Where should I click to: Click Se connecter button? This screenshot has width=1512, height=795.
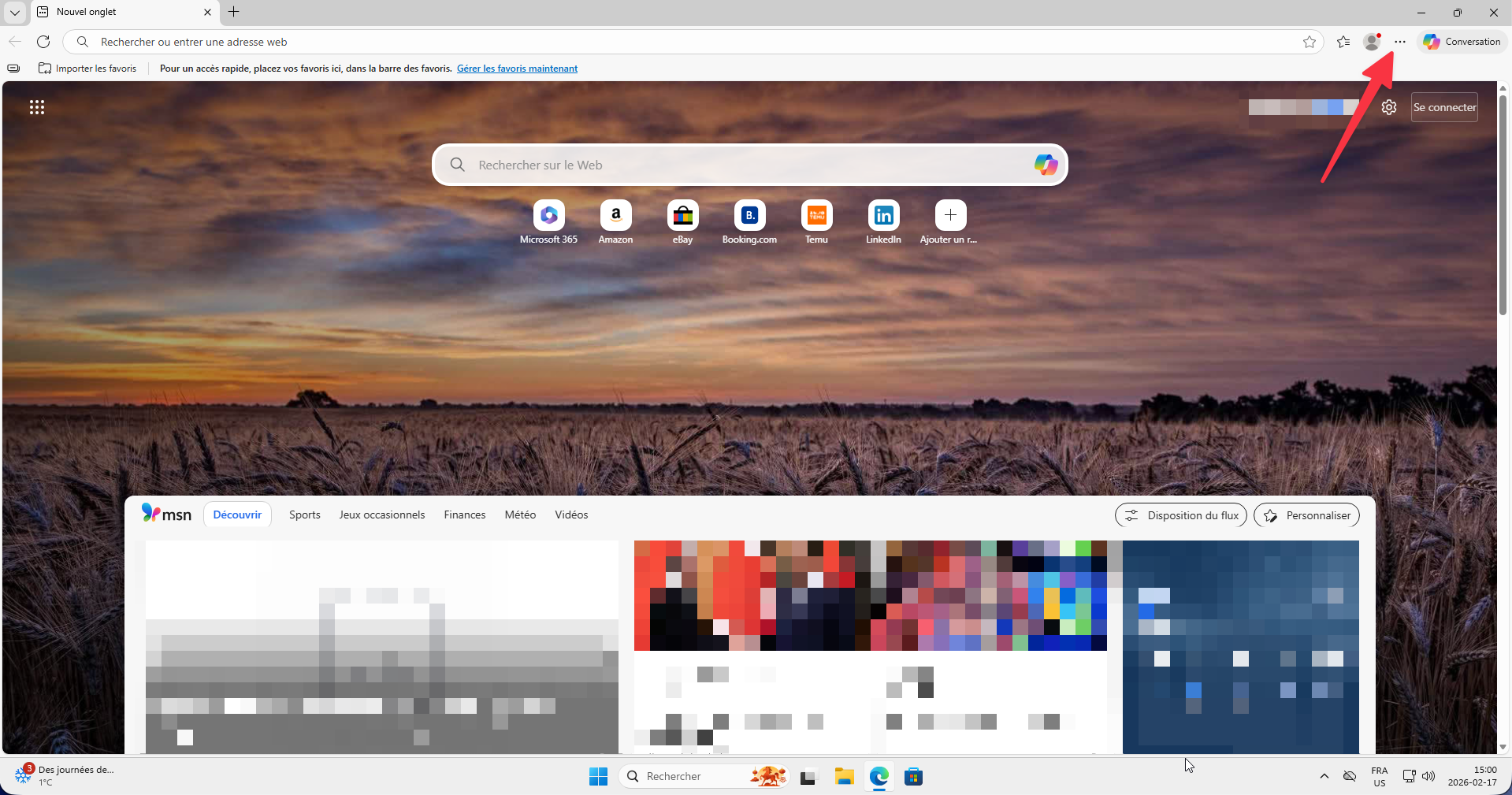[x=1444, y=107]
